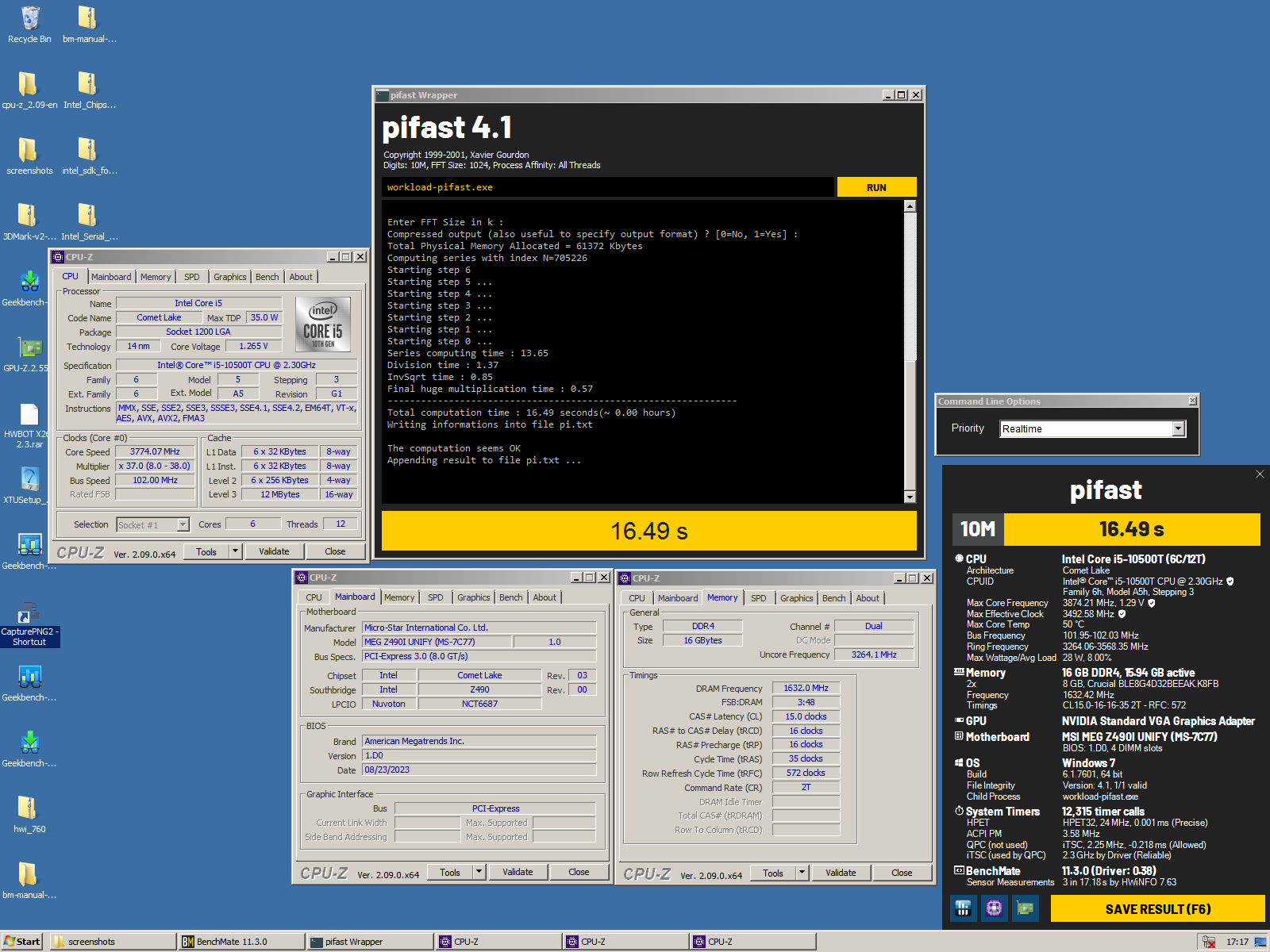Screen dimensions: 1270x952
Task: Open the Intel_Chips... zip folder on desktop
Action: click(89, 90)
